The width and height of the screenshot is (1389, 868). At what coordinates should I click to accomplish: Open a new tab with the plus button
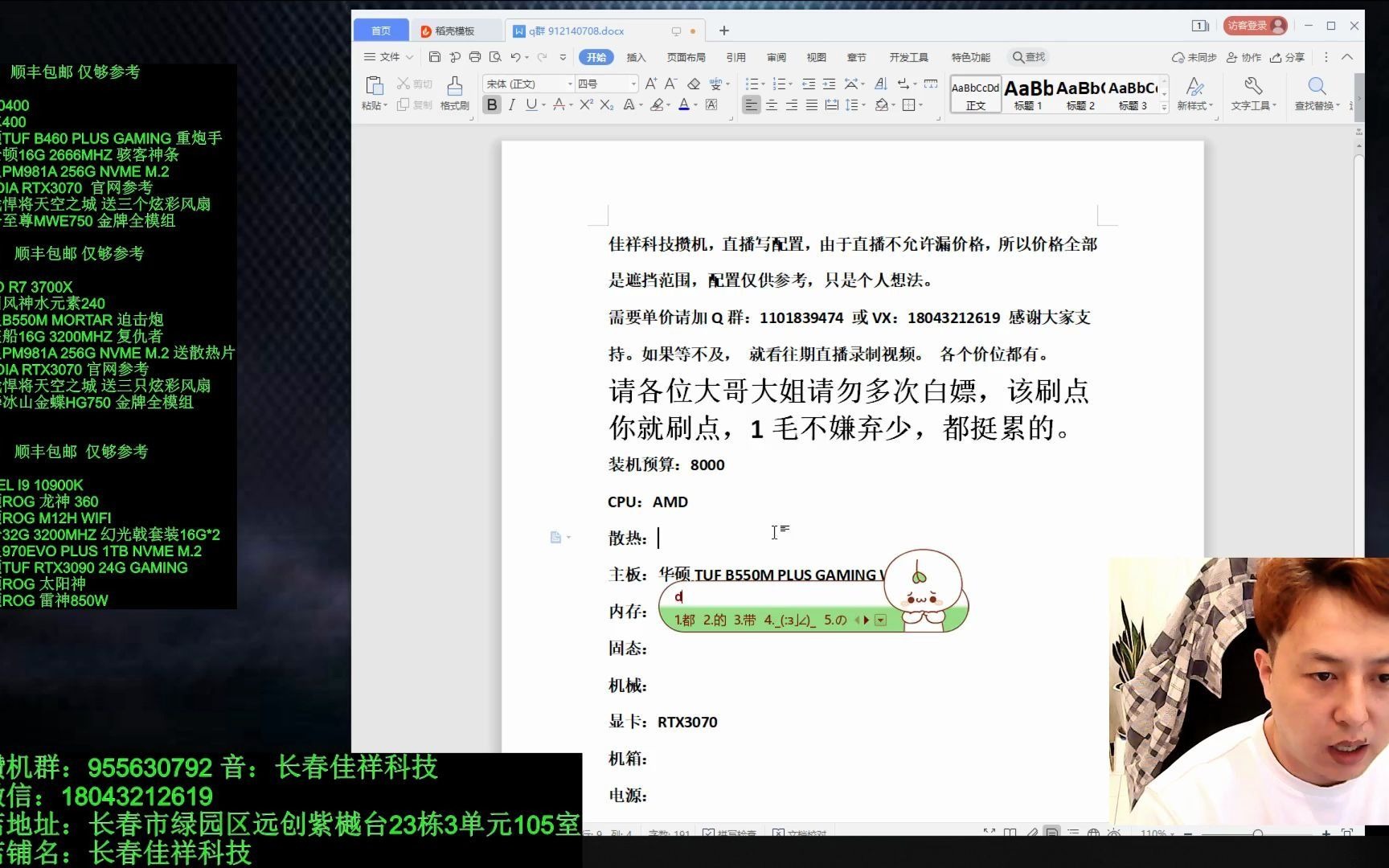coord(724,31)
